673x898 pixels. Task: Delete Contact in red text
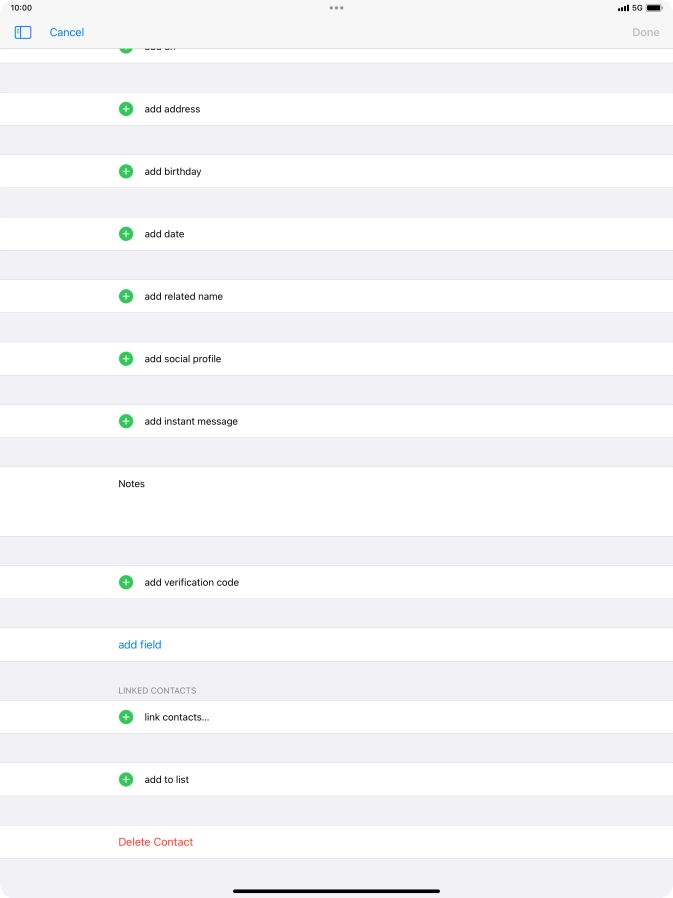pos(155,842)
